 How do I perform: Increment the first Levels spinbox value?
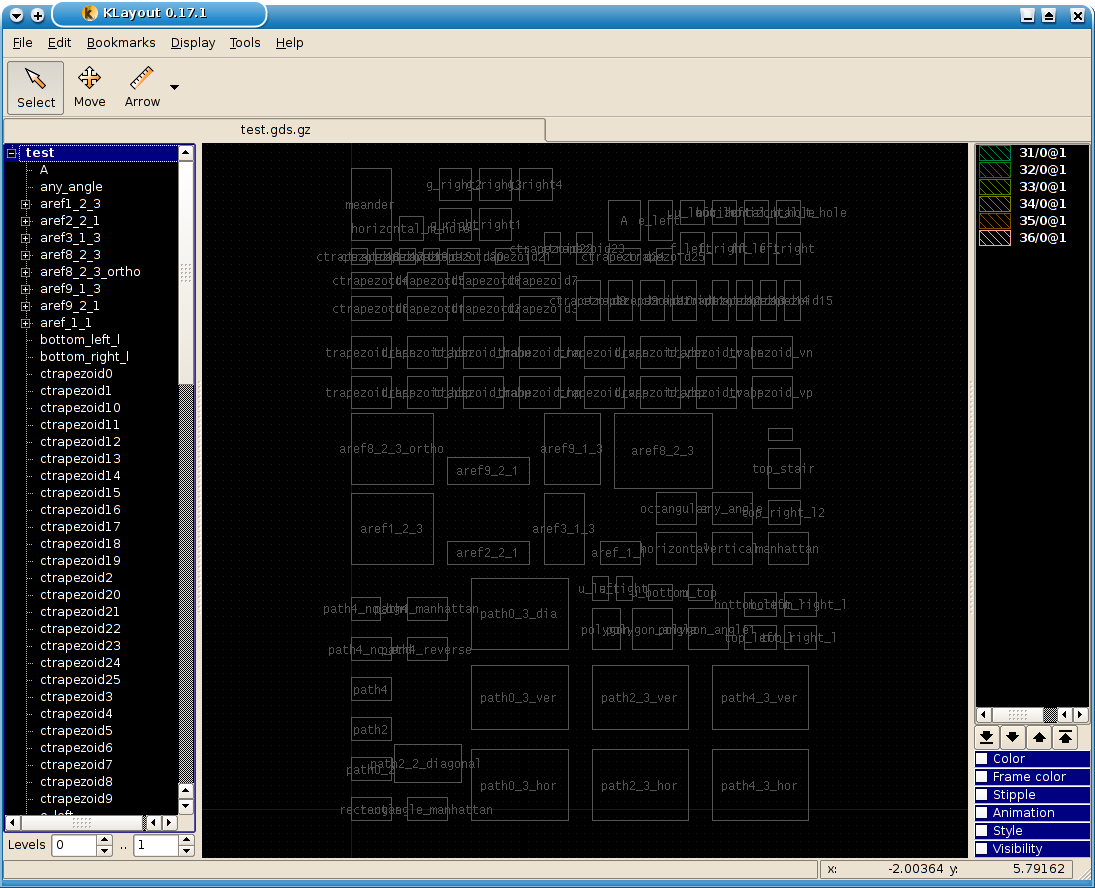[105, 840]
